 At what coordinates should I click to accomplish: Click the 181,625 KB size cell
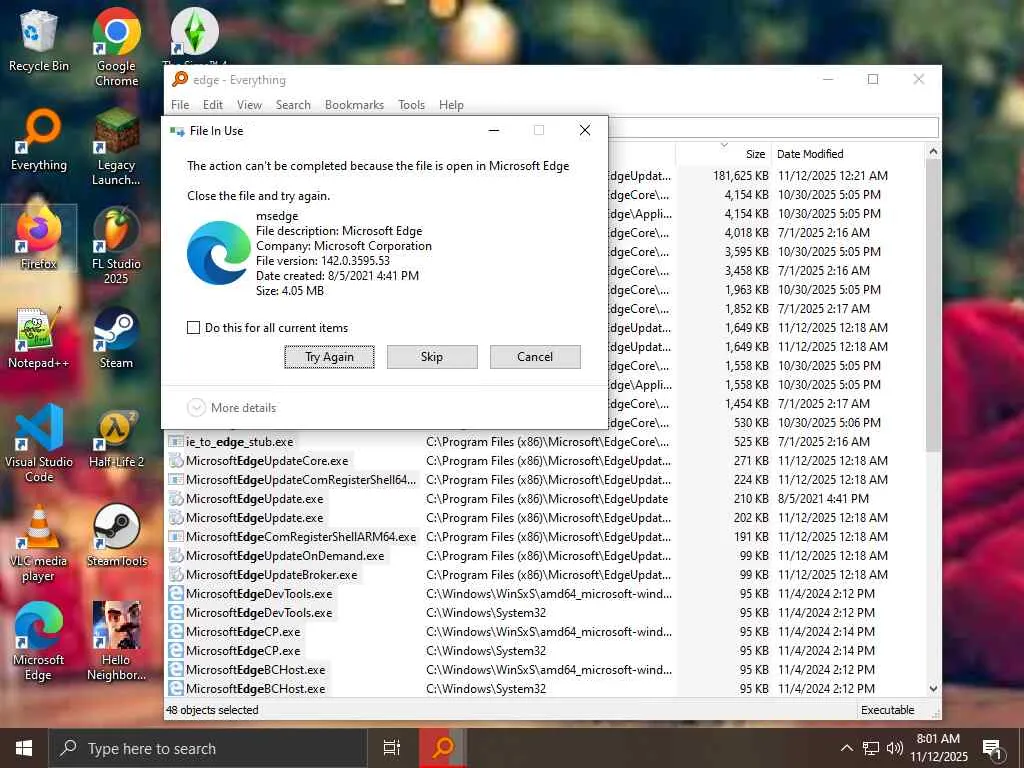741,176
